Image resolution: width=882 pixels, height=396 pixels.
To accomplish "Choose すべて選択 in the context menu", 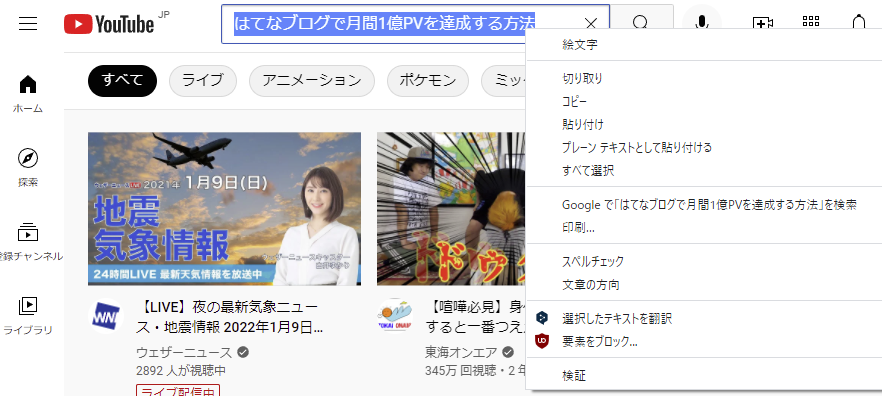I will (704, 170).
